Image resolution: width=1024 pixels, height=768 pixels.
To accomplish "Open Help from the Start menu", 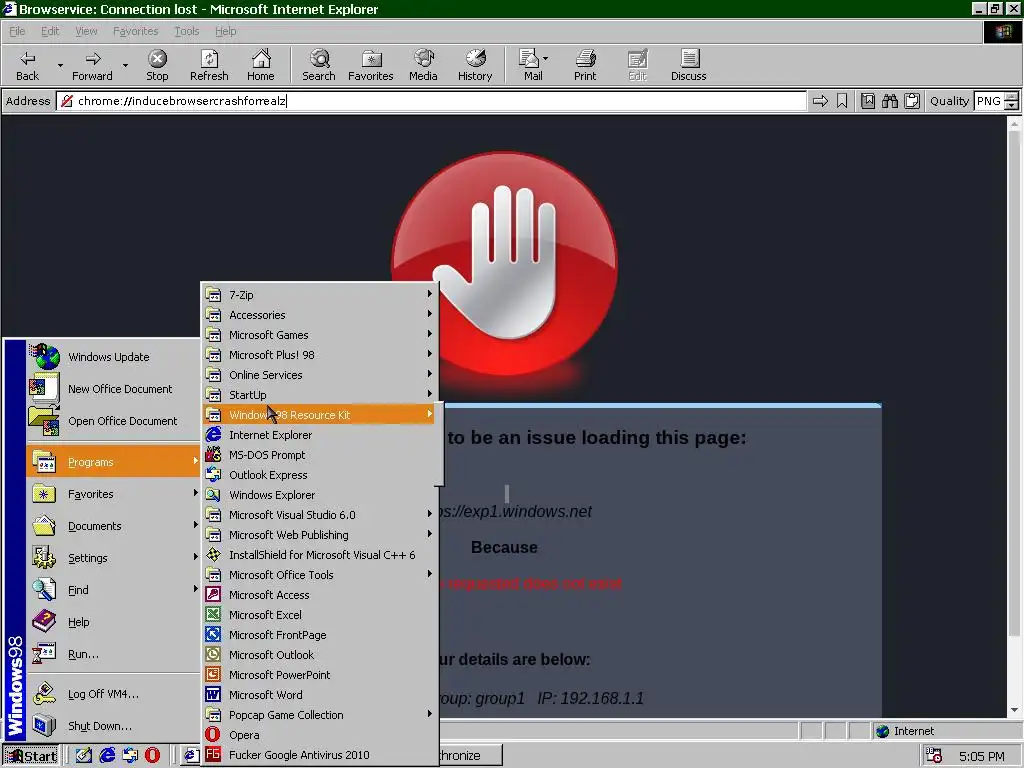I will click(x=113, y=622).
